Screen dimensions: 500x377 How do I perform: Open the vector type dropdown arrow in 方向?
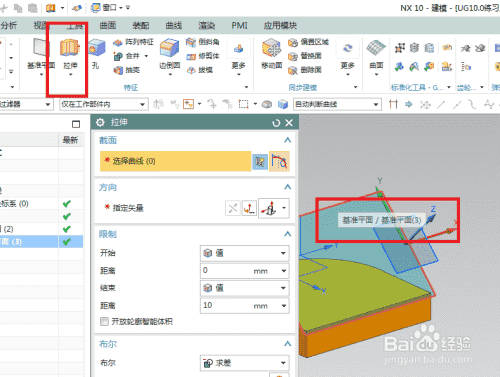point(284,208)
